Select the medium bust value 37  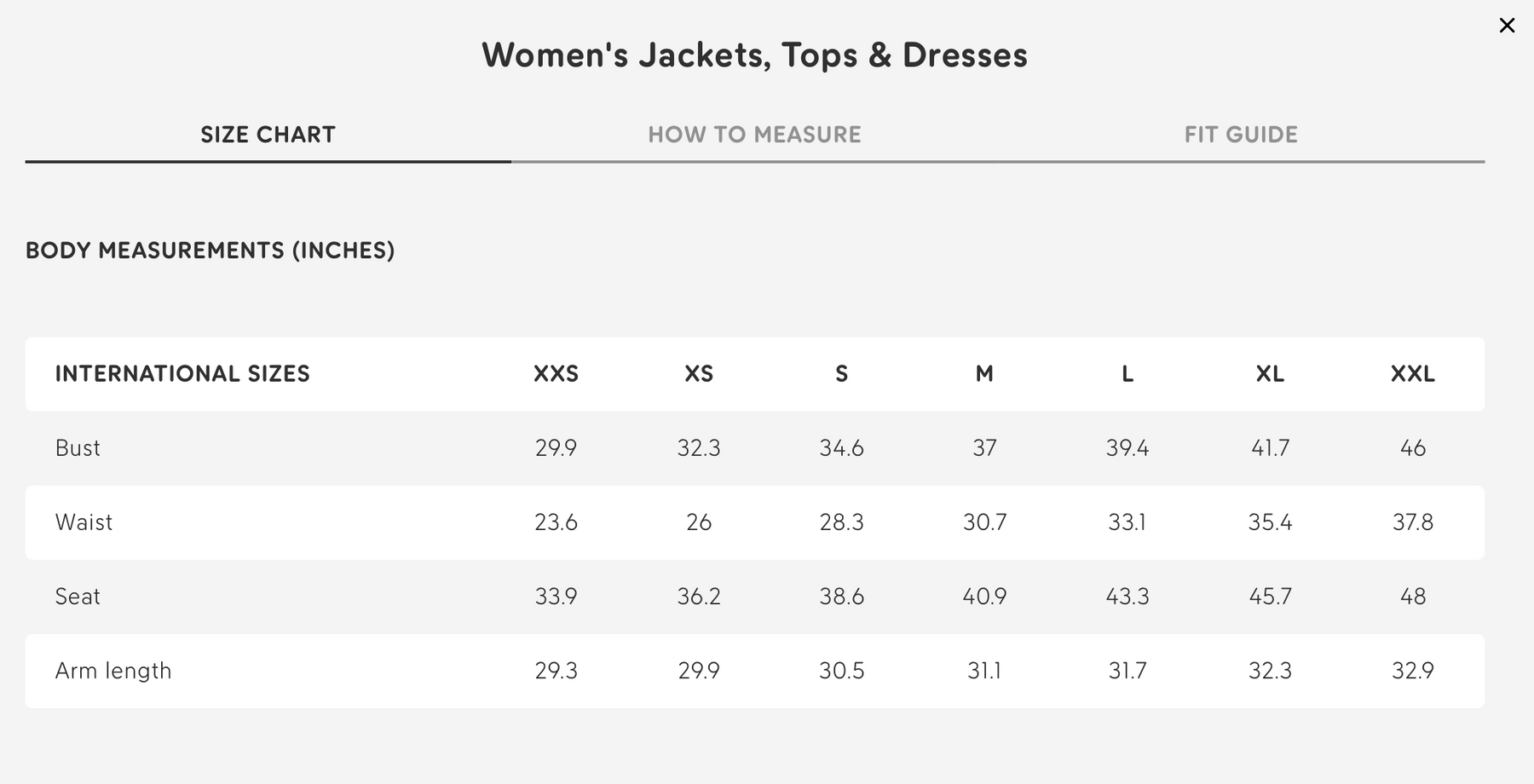pos(984,448)
